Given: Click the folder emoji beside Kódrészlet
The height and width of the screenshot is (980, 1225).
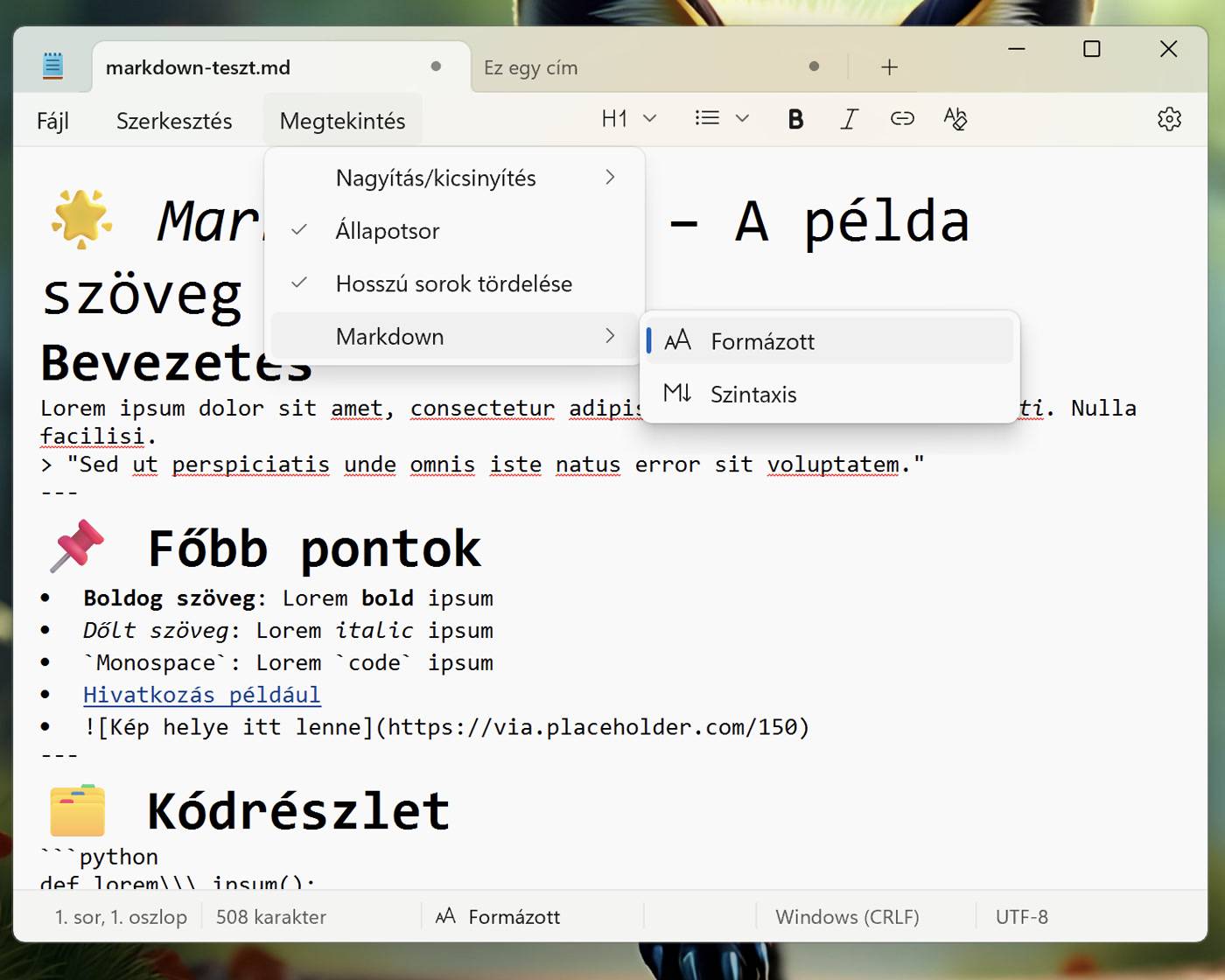Looking at the screenshot, I should 78,810.
